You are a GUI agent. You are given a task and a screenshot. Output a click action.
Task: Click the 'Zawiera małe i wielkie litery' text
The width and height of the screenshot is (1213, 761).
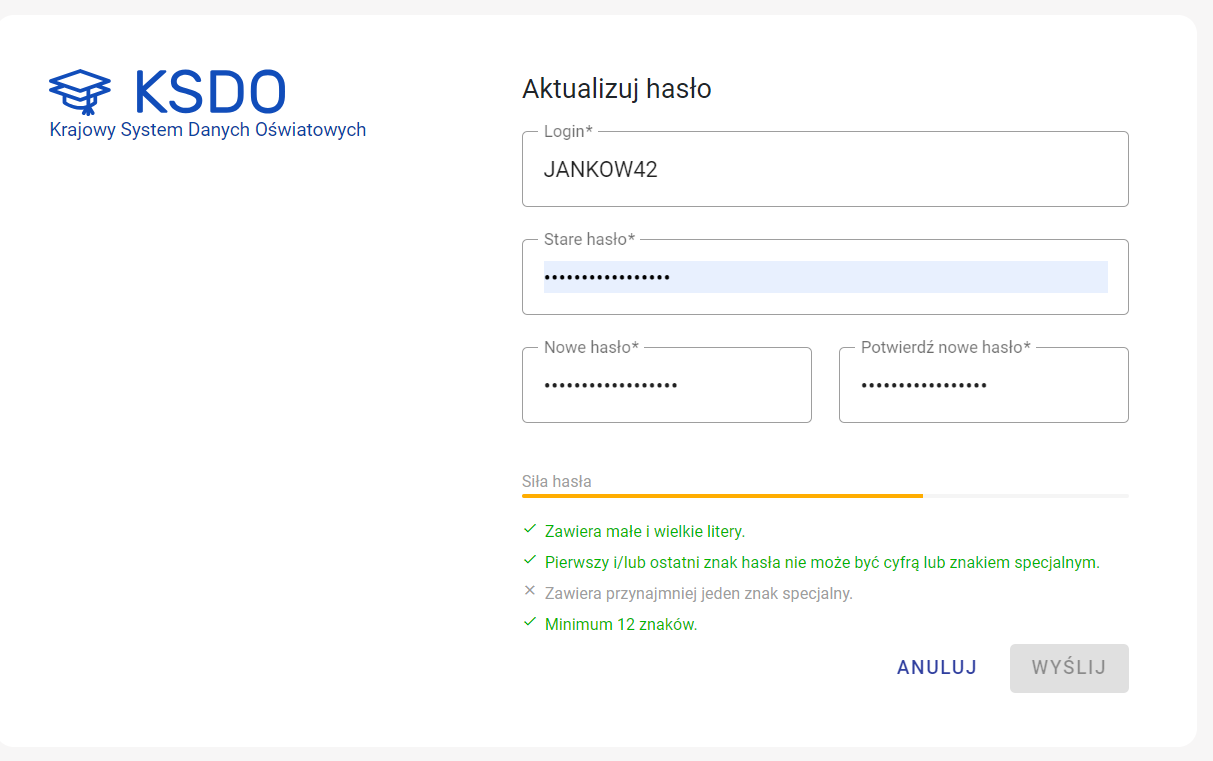click(645, 531)
